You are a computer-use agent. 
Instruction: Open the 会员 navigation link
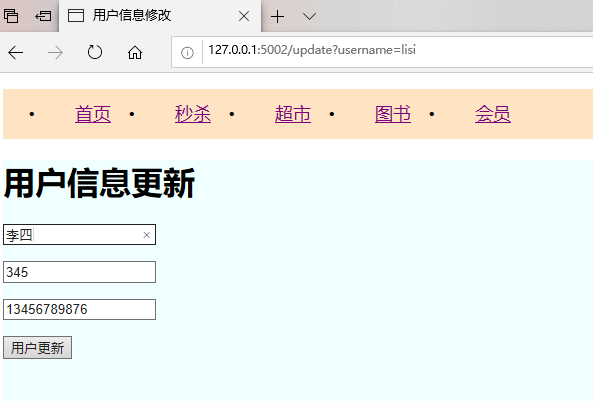tap(493, 114)
